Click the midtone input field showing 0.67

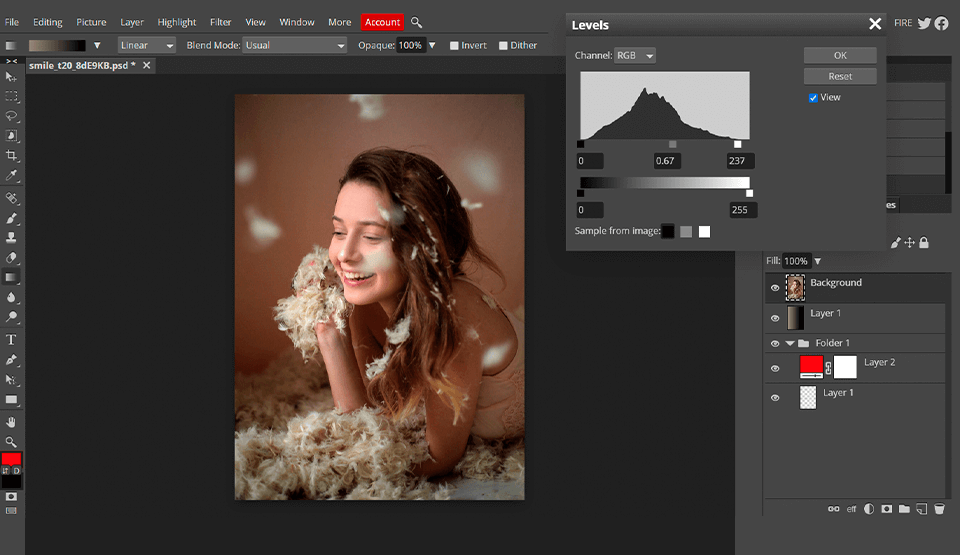coord(667,161)
